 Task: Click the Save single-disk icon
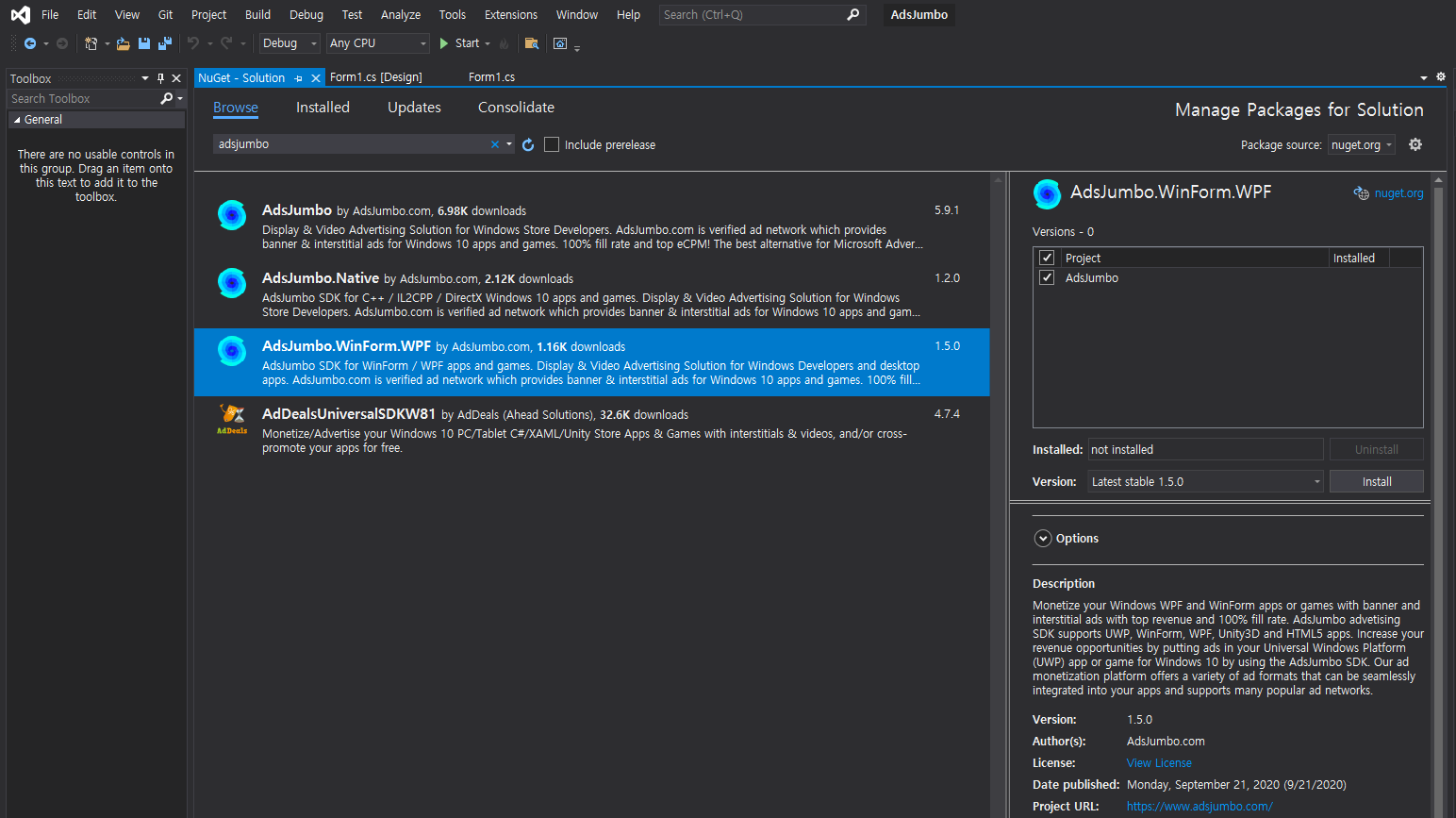click(x=144, y=43)
